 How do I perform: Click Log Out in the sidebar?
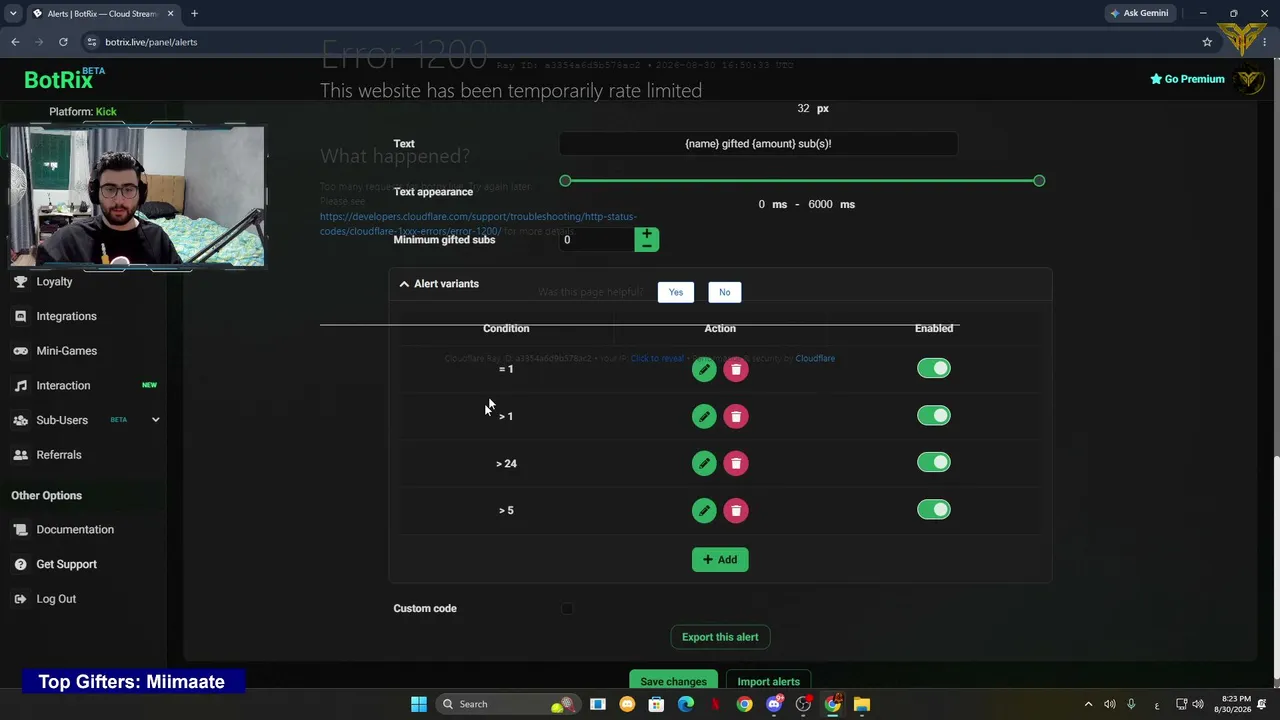tap(56, 599)
